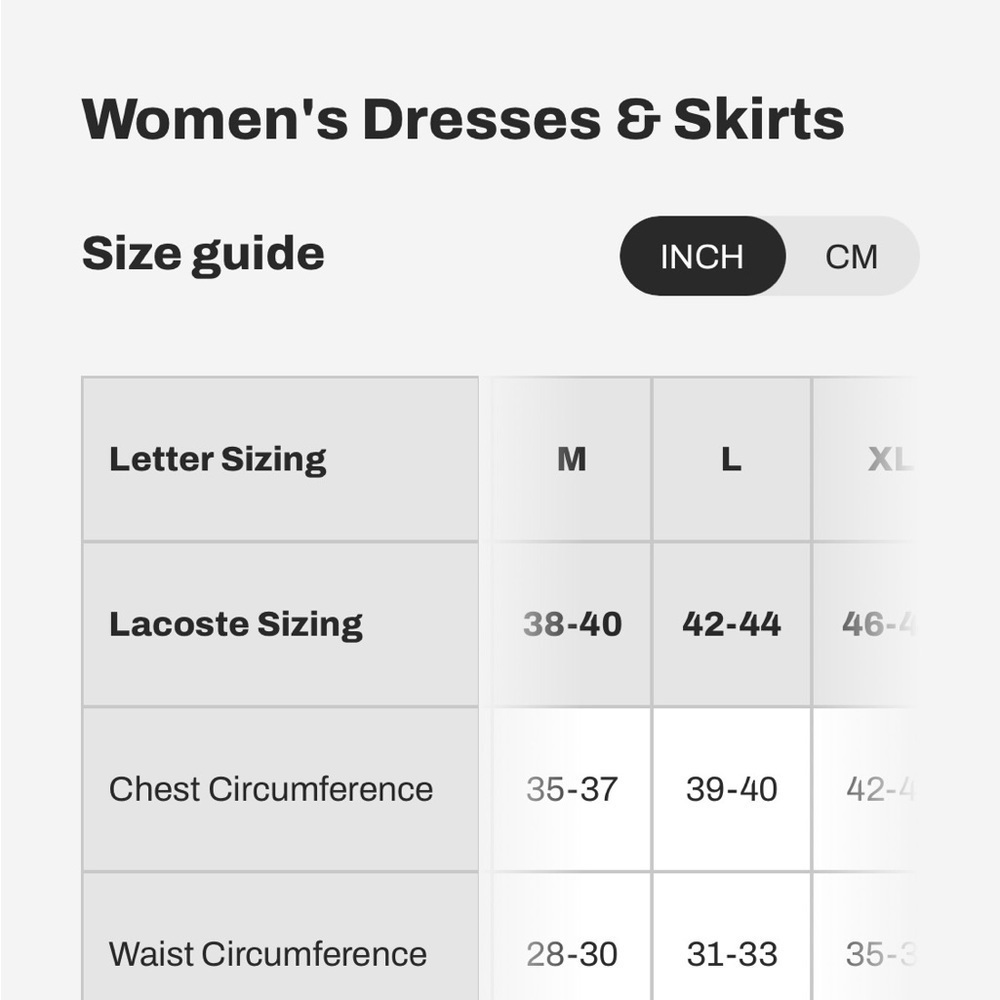Select the INCH unit option
The height and width of the screenshot is (1000, 1000).
pos(702,256)
